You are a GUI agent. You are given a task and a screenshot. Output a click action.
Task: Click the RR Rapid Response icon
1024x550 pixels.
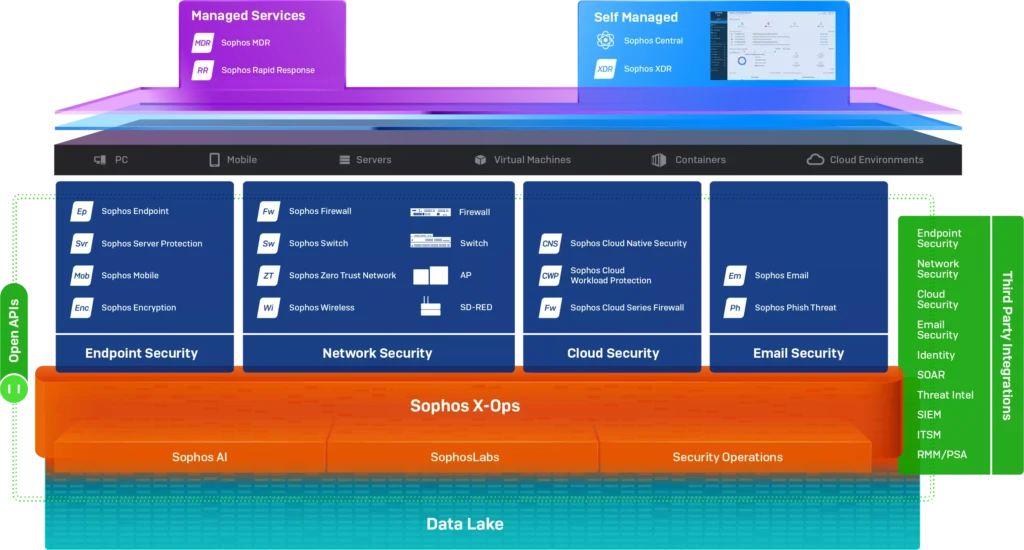click(202, 70)
